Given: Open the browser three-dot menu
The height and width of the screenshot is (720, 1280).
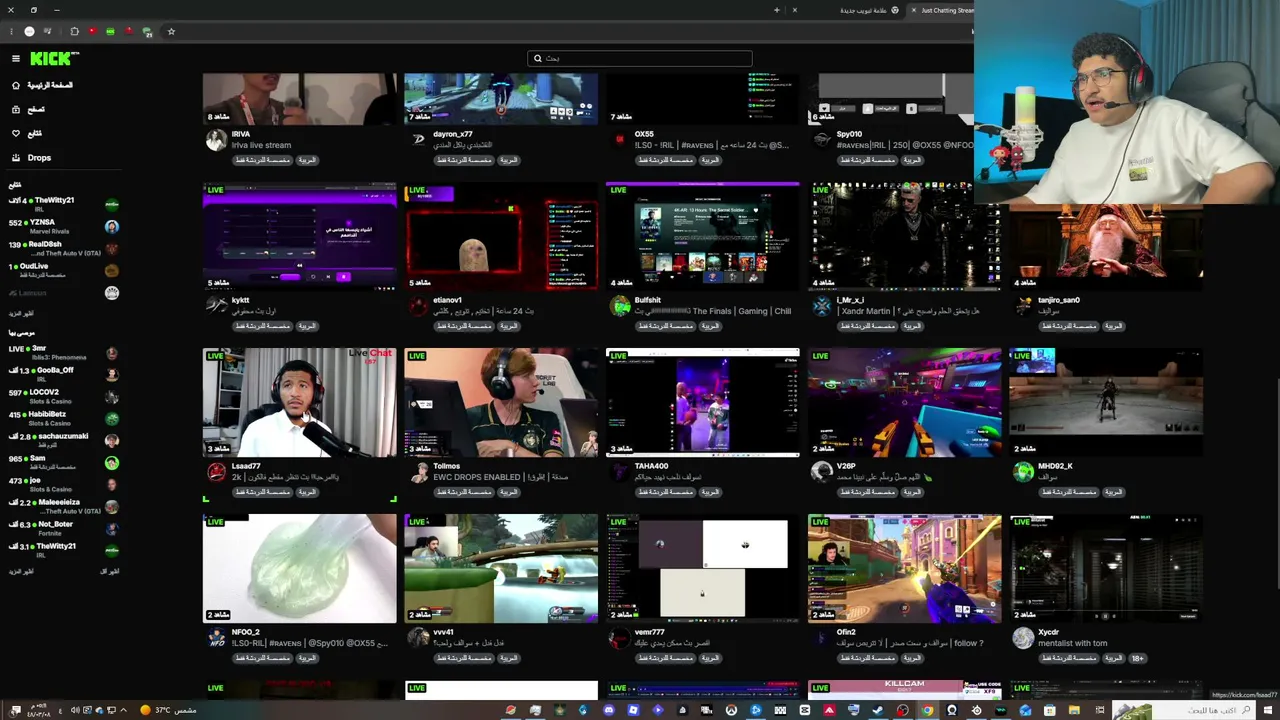Looking at the screenshot, I should point(12,32).
